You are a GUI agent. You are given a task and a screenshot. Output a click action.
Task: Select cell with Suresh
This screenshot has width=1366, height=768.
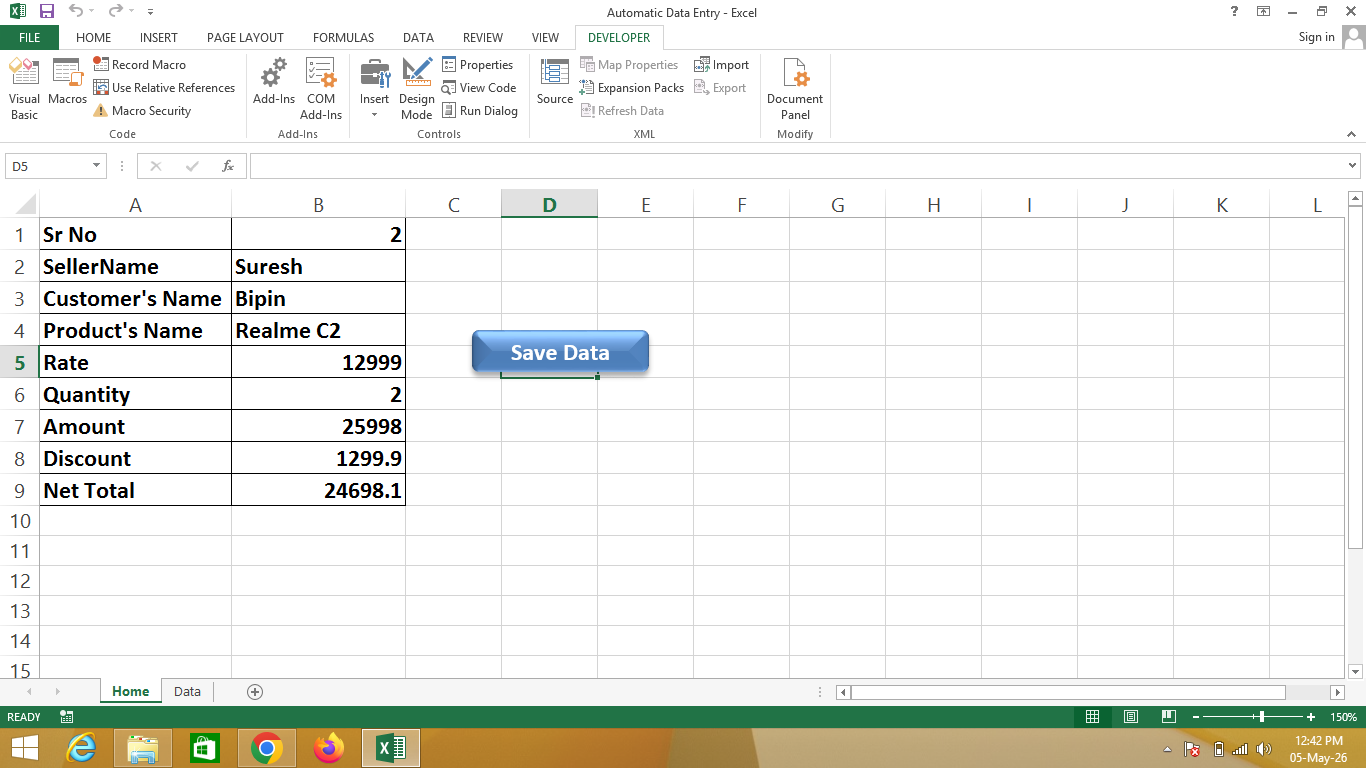click(318, 266)
